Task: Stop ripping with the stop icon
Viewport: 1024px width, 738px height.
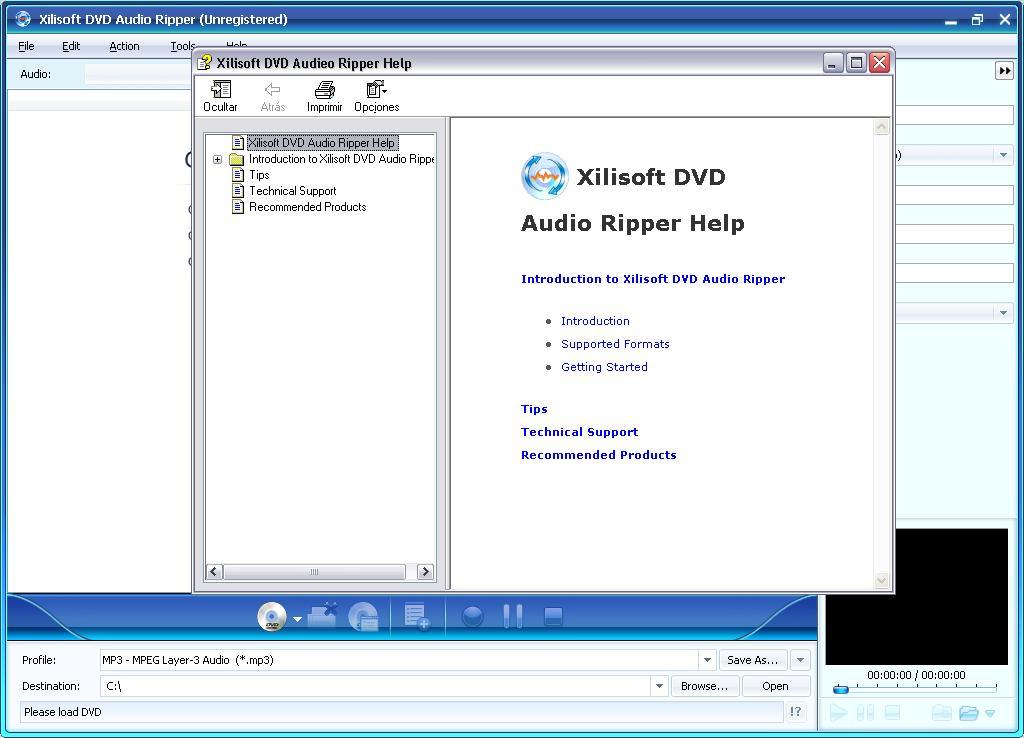Action: coord(553,617)
